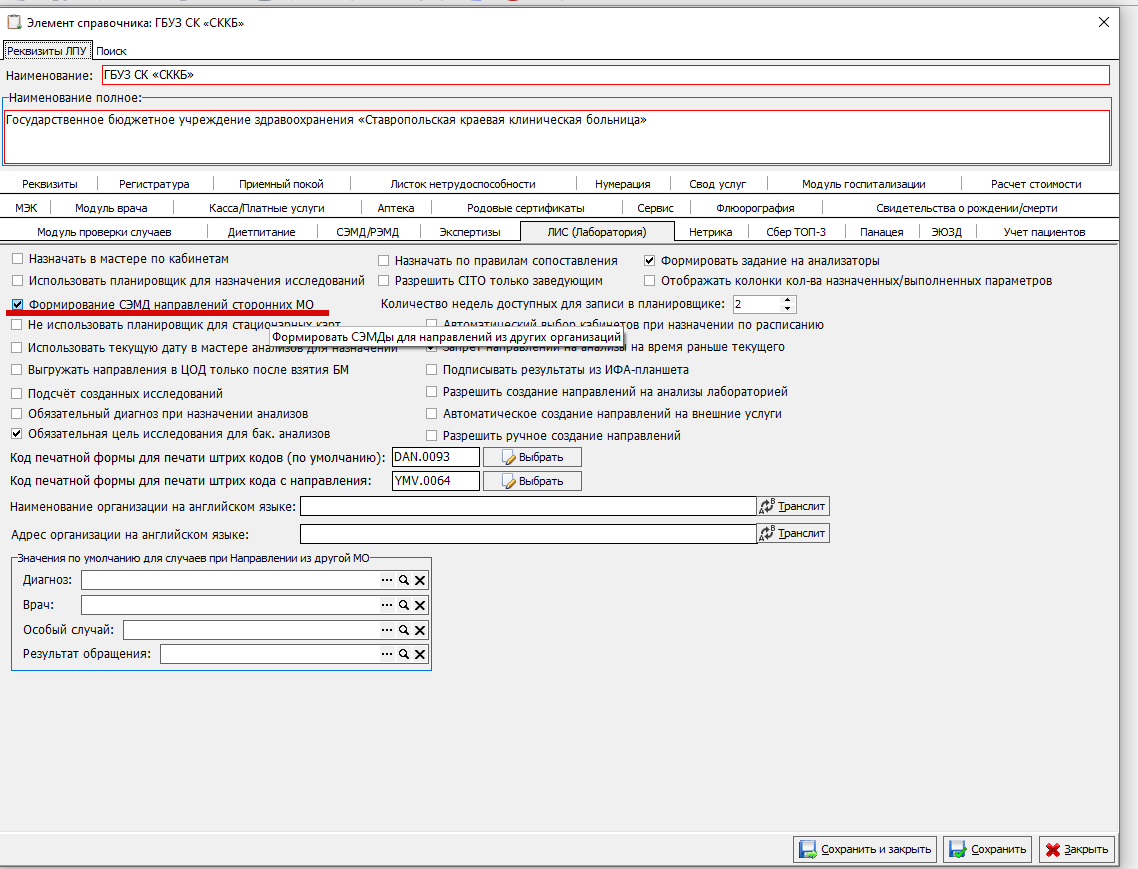Open the ellipsis selector for Результат обращения
The image size is (1138, 869).
coord(387,654)
